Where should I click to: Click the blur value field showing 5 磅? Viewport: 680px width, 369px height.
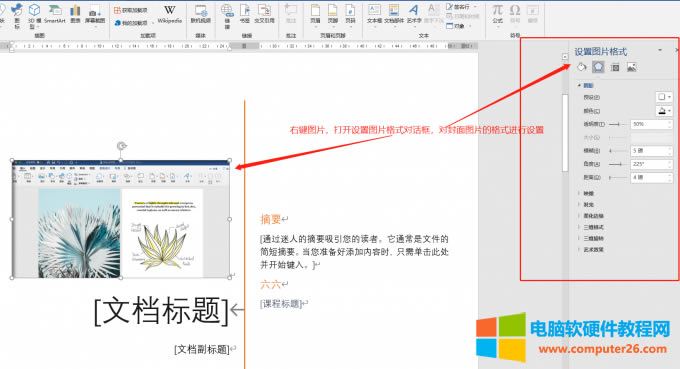(651, 150)
